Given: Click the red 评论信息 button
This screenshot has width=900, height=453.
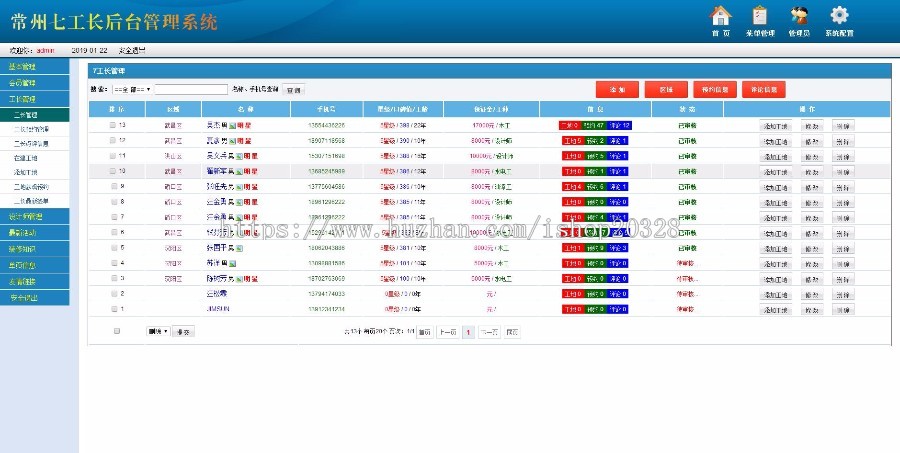Looking at the screenshot, I should coord(763,90).
